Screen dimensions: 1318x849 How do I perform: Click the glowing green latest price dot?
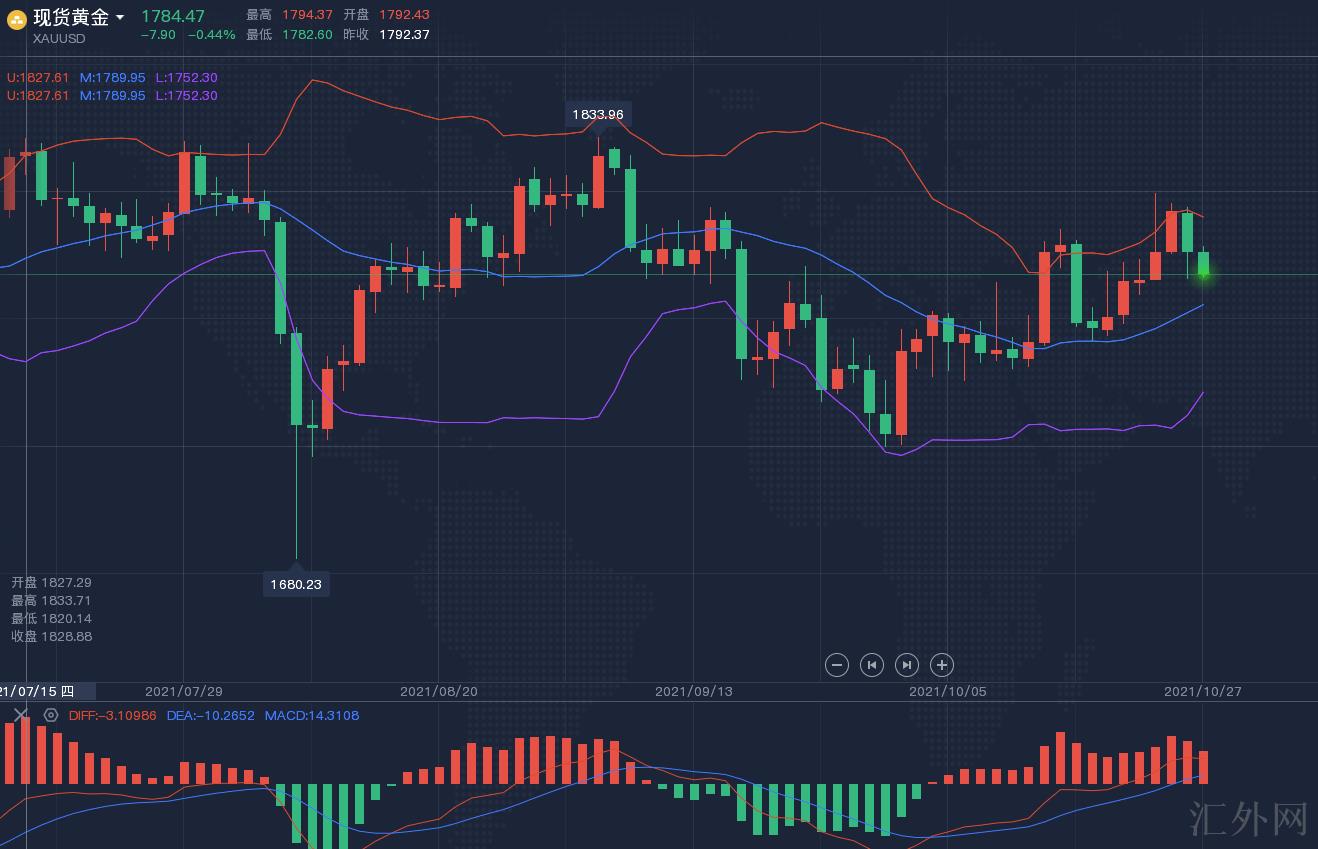[x=1203, y=274]
